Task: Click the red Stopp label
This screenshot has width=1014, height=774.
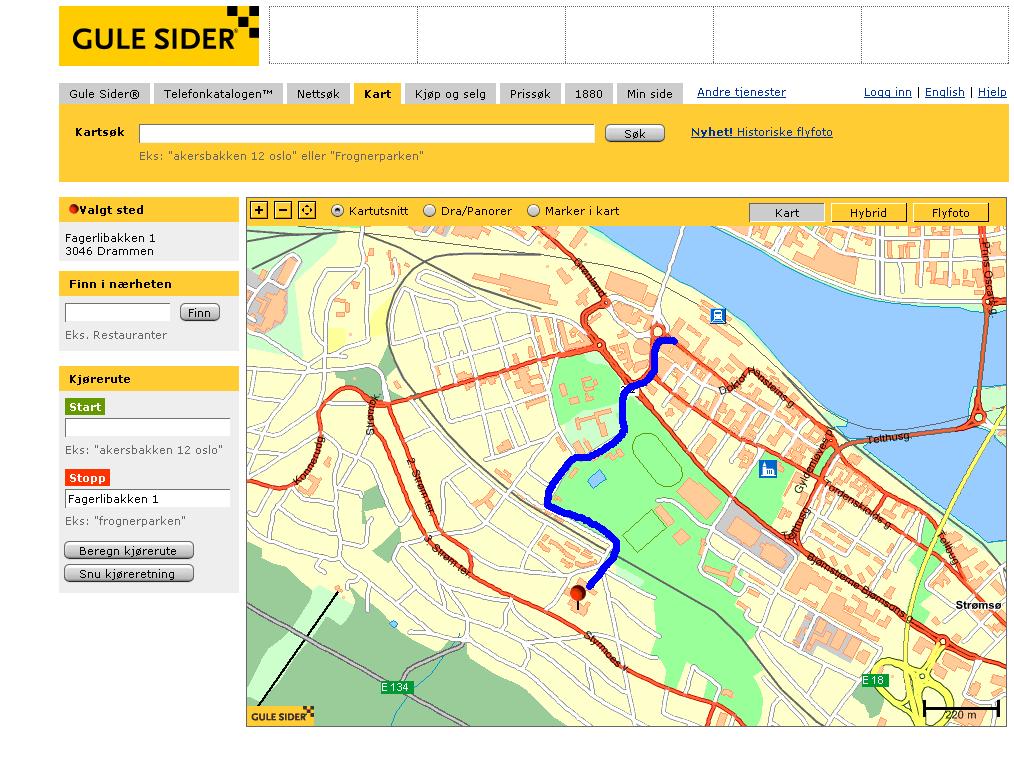Action: tap(87, 478)
